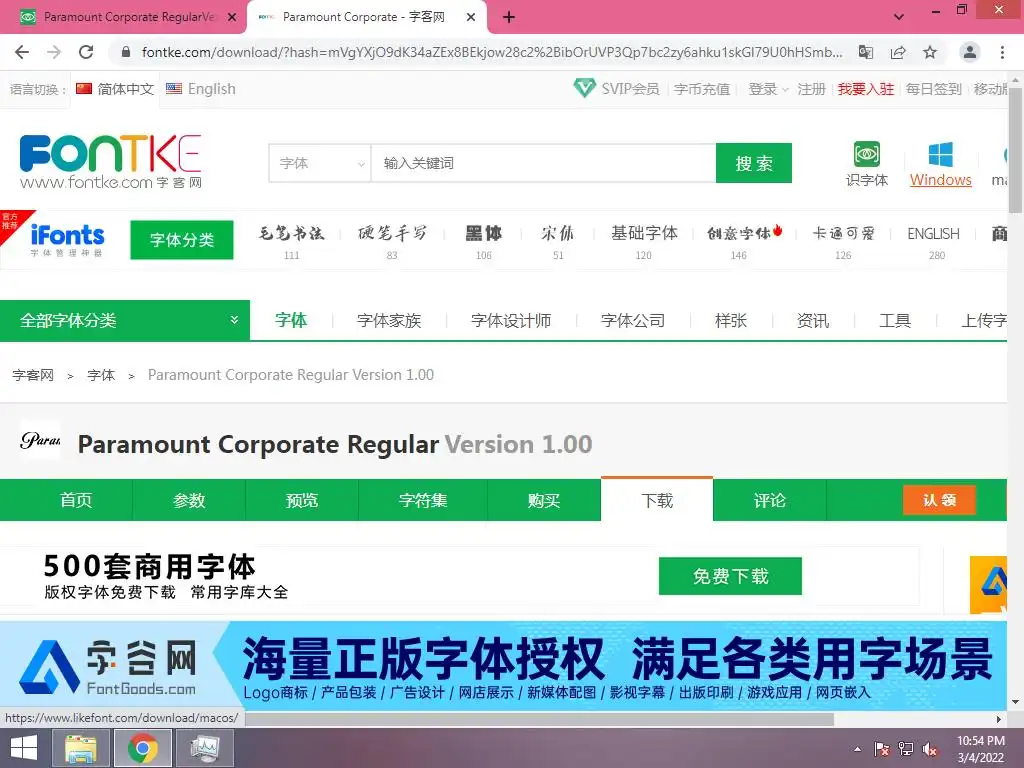
Task: Open Windows Start menu
Action: click(24, 748)
